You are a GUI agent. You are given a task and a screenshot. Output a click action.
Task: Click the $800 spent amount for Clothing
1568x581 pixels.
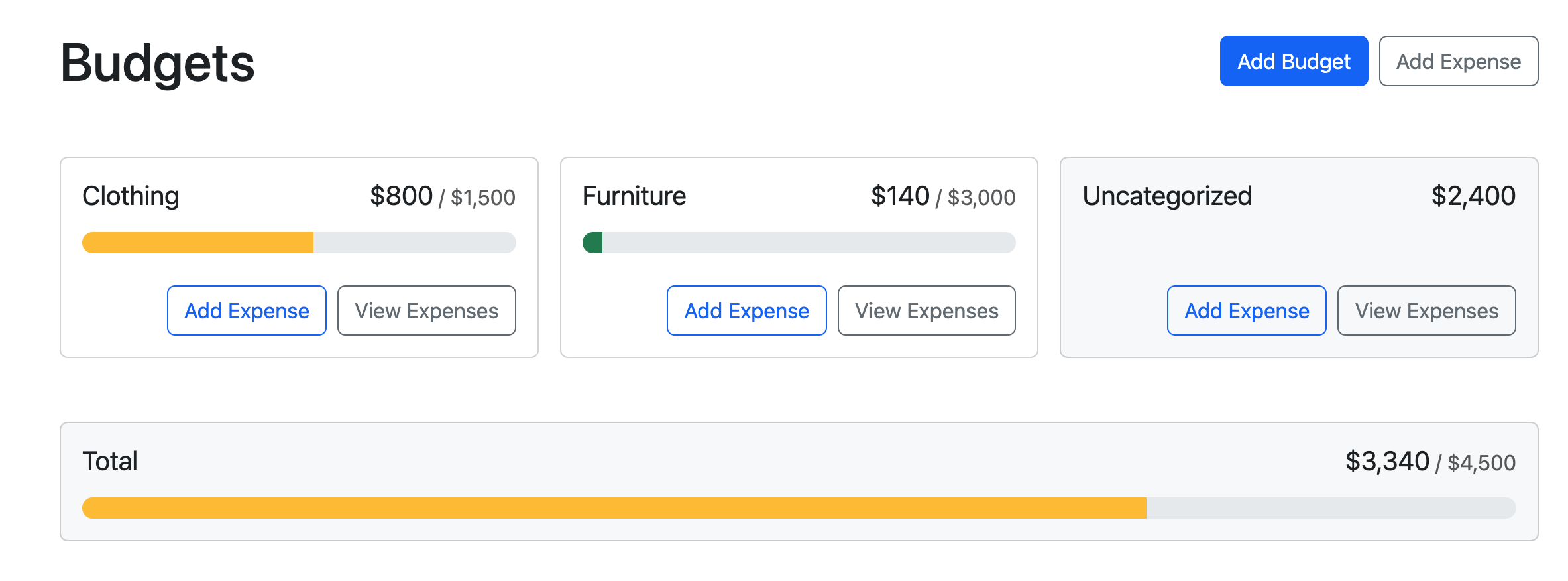point(400,195)
